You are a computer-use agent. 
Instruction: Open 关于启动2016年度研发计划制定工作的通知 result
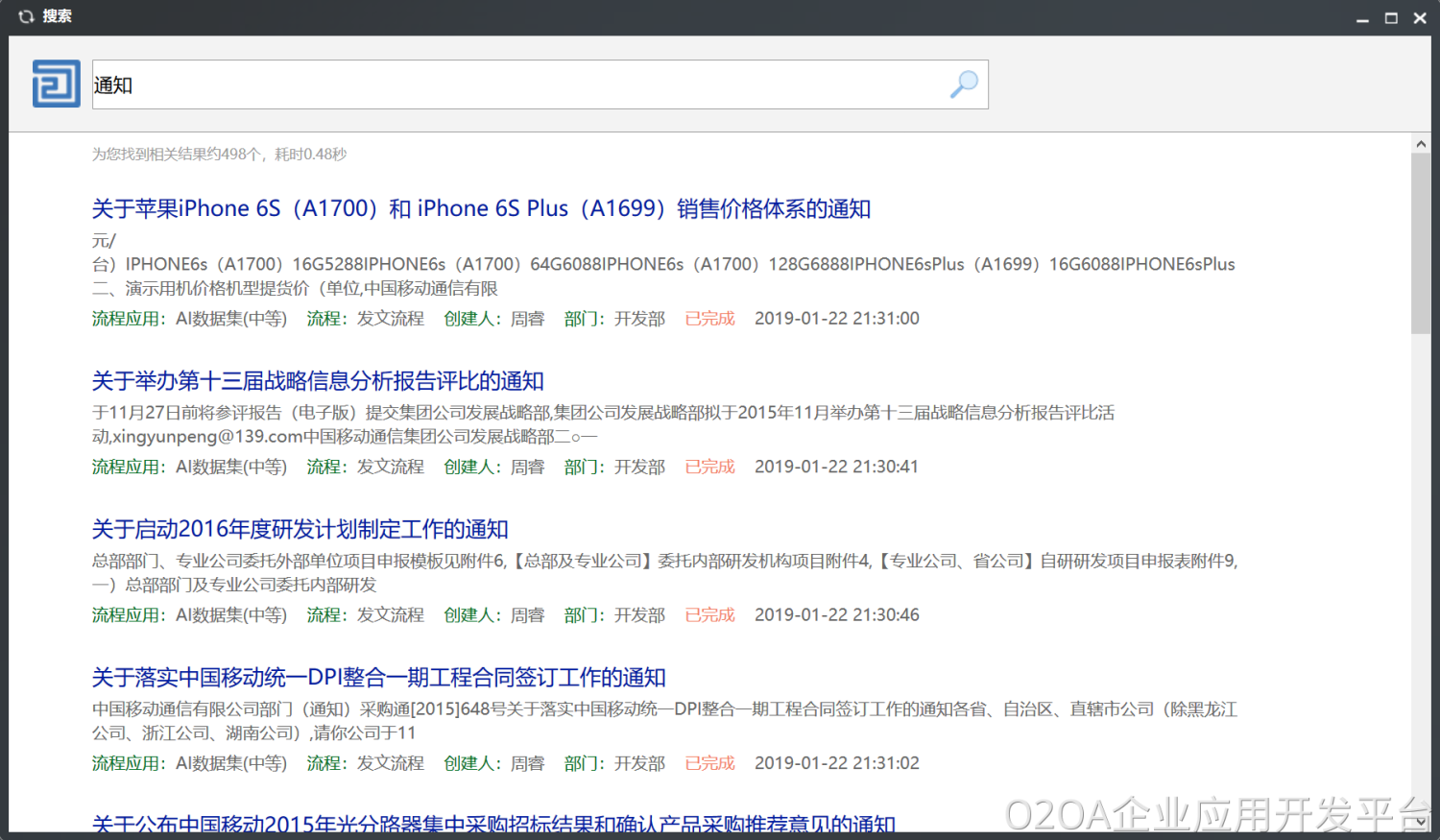pyautogui.click(x=300, y=529)
